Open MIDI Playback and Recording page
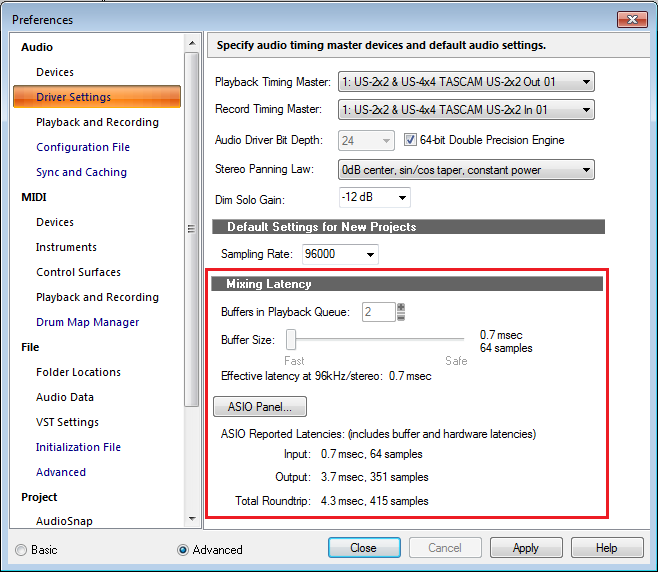The width and height of the screenshot is (658, 572). pyautogui.click(x=97, y=297)
